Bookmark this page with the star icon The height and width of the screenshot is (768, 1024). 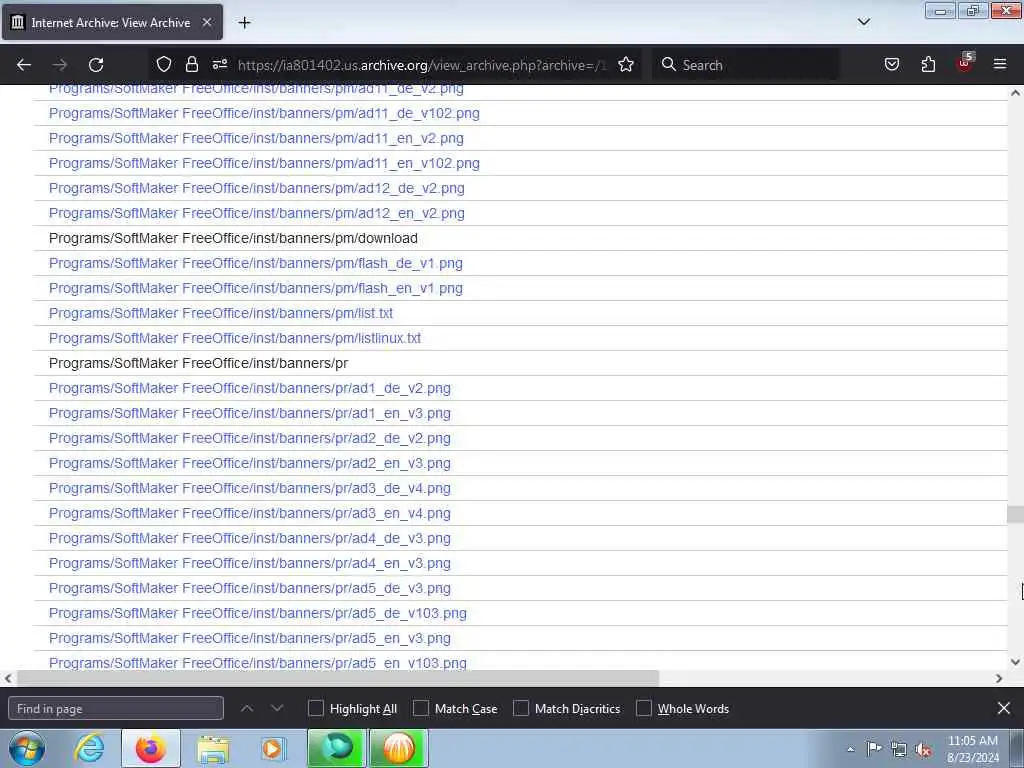[x=626, y=65]
